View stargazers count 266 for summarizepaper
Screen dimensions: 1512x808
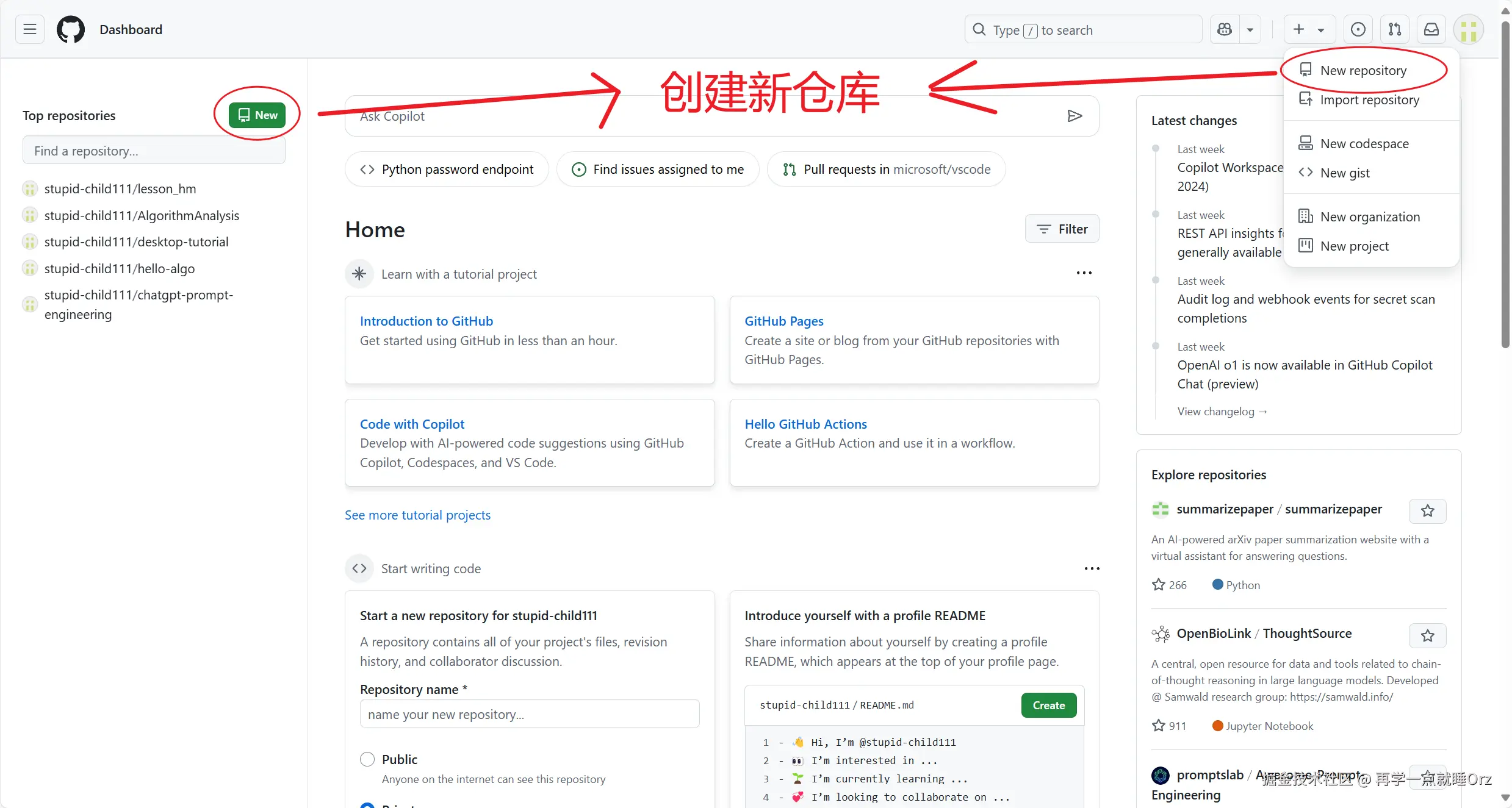pos(1169,585)
